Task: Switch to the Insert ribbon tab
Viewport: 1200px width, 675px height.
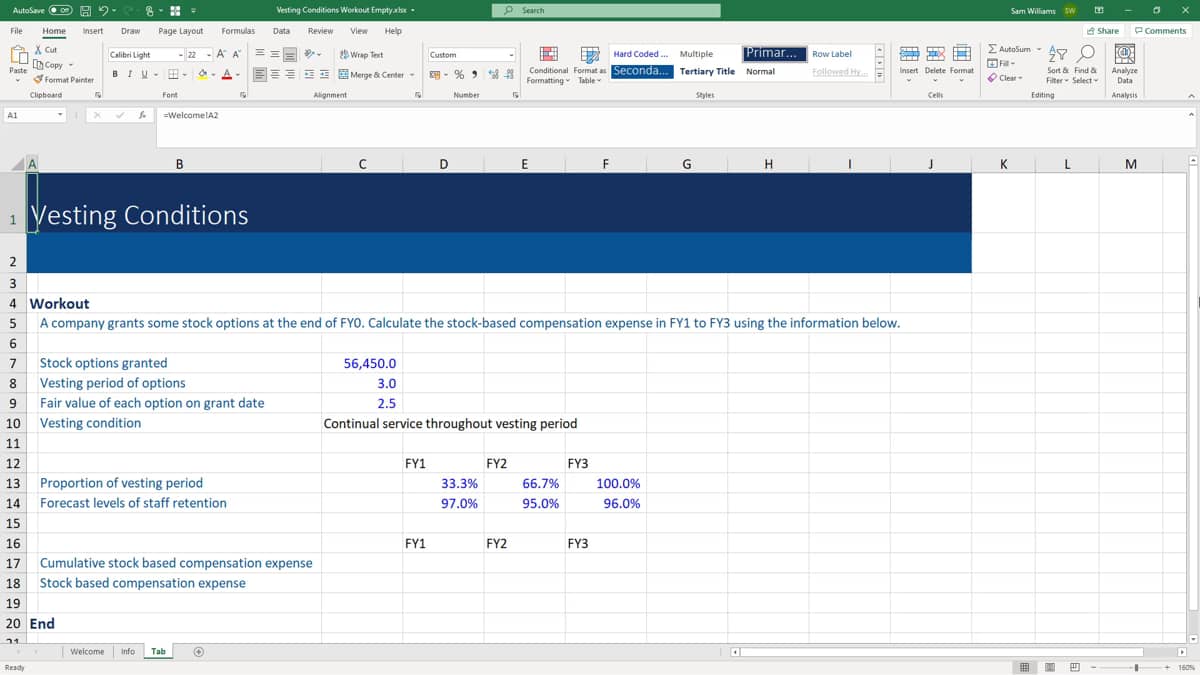Action: point(93,31)
